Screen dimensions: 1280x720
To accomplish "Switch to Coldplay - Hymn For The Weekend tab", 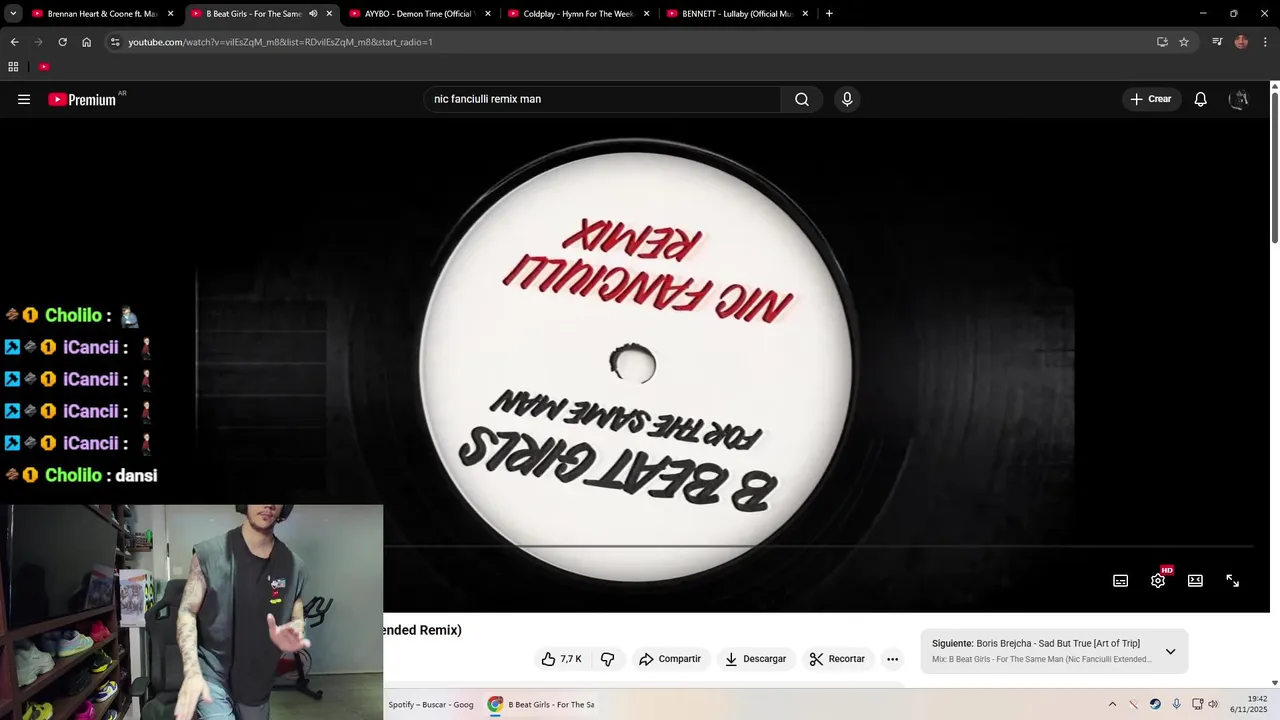I will point(578,14).
